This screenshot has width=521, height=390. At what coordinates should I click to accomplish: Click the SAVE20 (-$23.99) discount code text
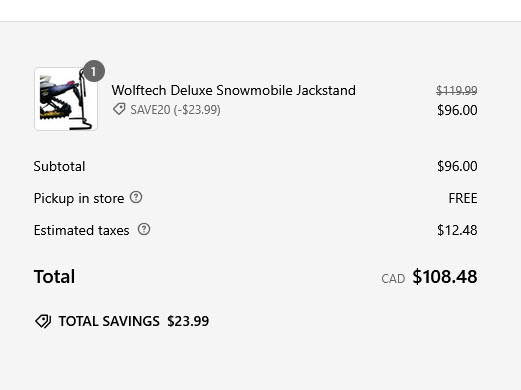[x=175, y=110]
